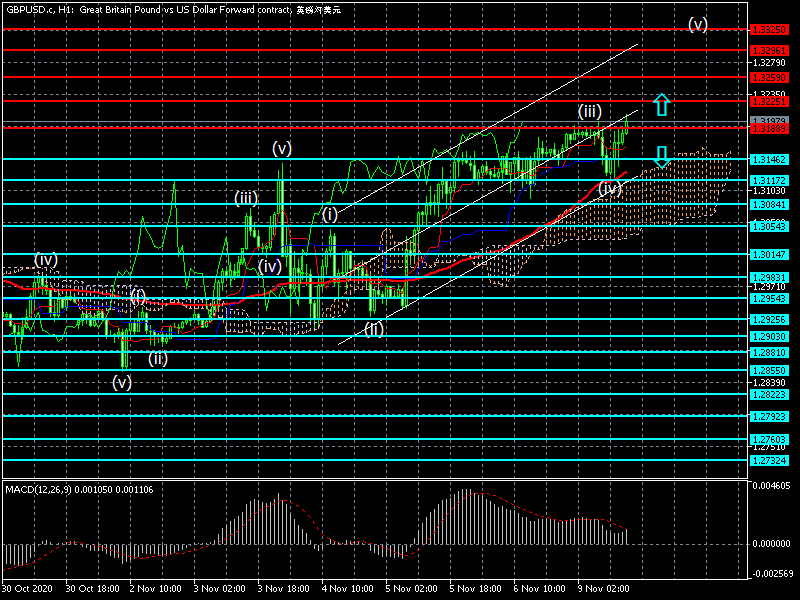Screen dimensions: 800x600
Task: Click the (ii) label under the lower channel line
Action: coord(374,328)
